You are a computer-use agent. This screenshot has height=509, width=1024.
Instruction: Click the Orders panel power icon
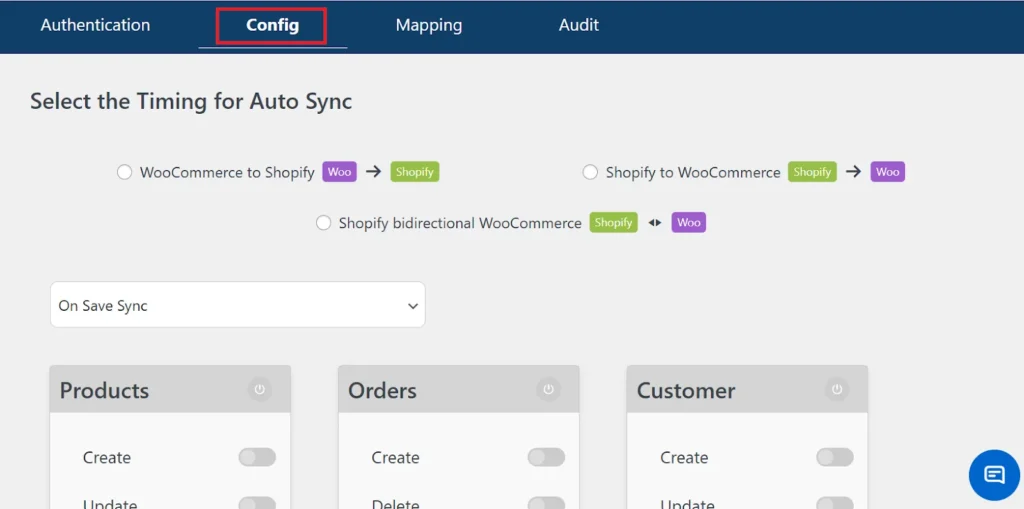(548, 390)
